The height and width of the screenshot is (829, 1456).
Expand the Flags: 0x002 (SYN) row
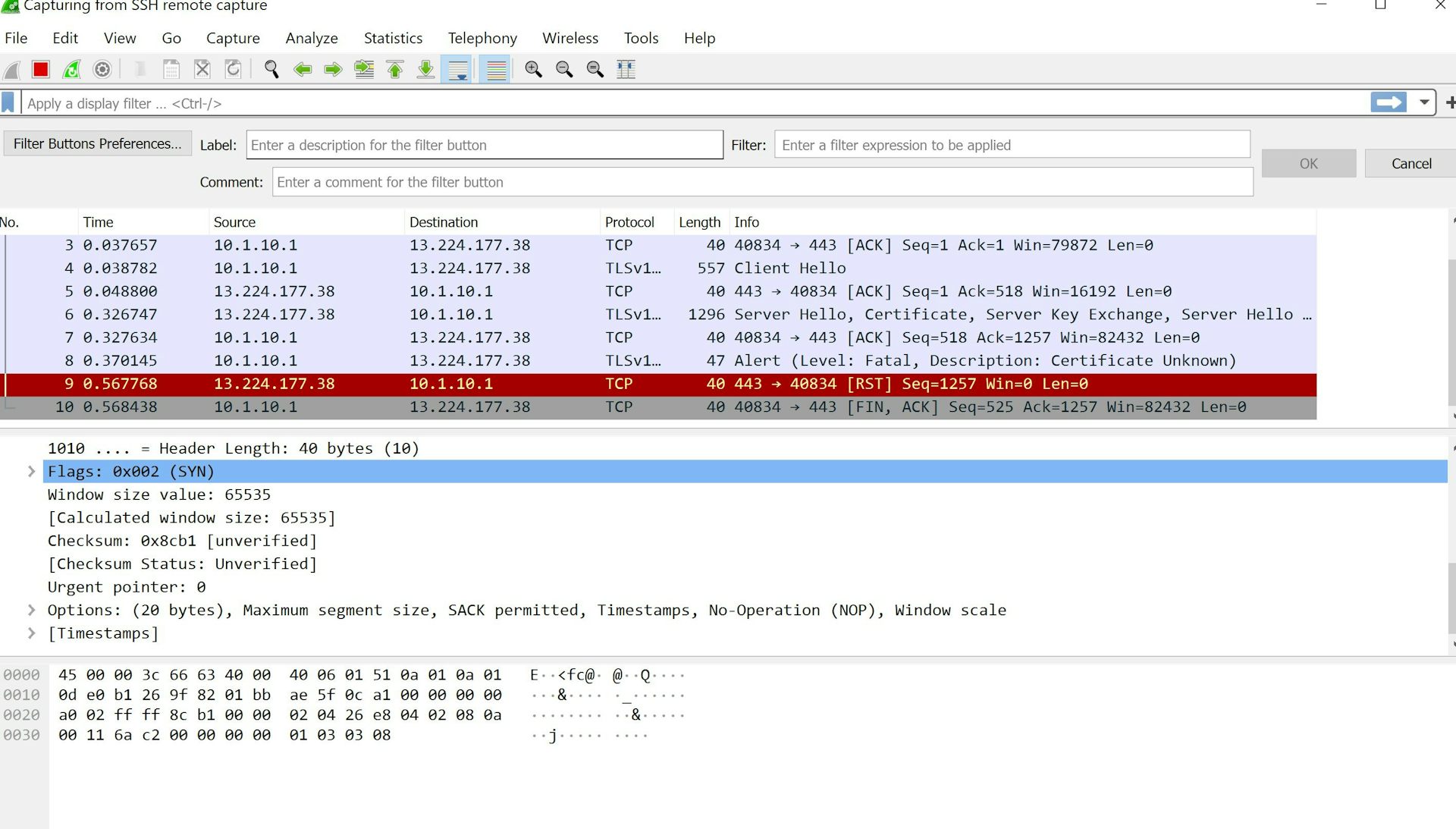point(31,472)
